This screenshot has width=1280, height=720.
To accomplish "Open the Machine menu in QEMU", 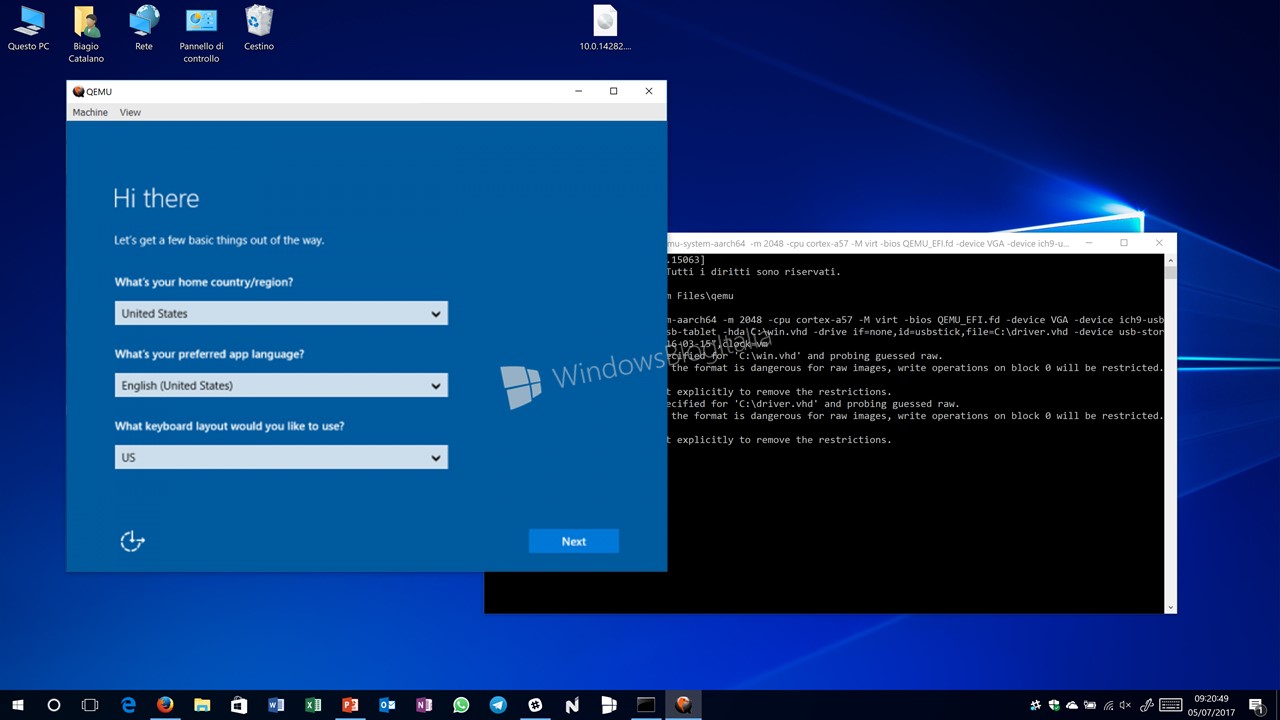I will pyautogui.click(x=90, y=112).
